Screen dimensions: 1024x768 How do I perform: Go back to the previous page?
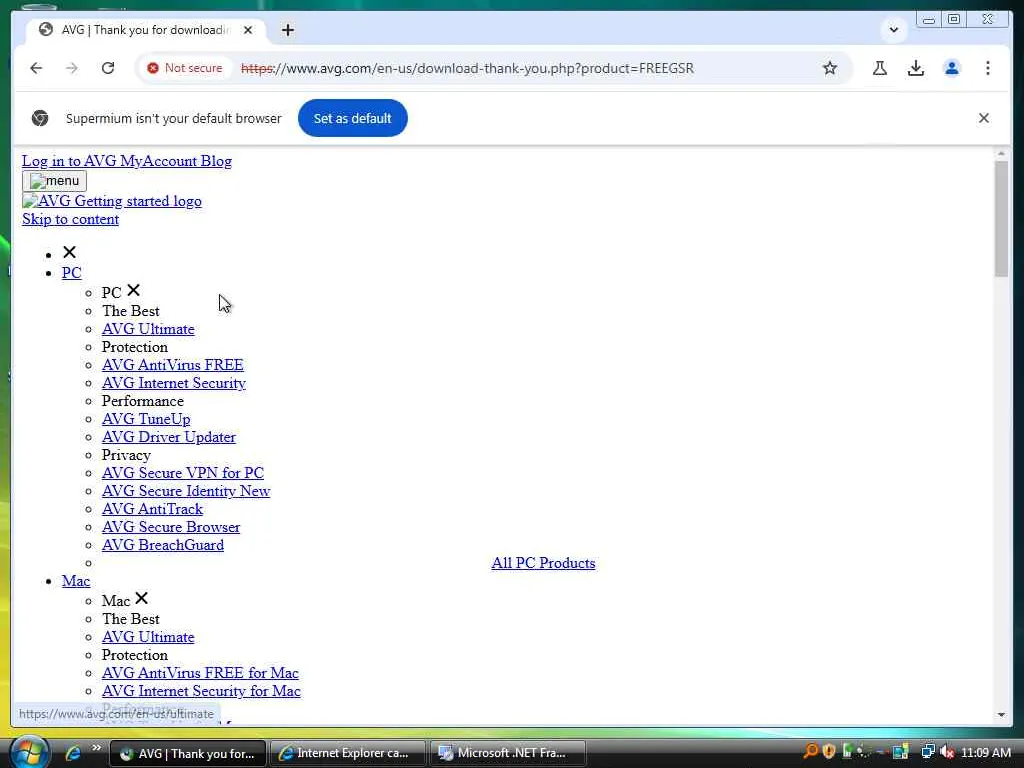click(x=36, y=68)
